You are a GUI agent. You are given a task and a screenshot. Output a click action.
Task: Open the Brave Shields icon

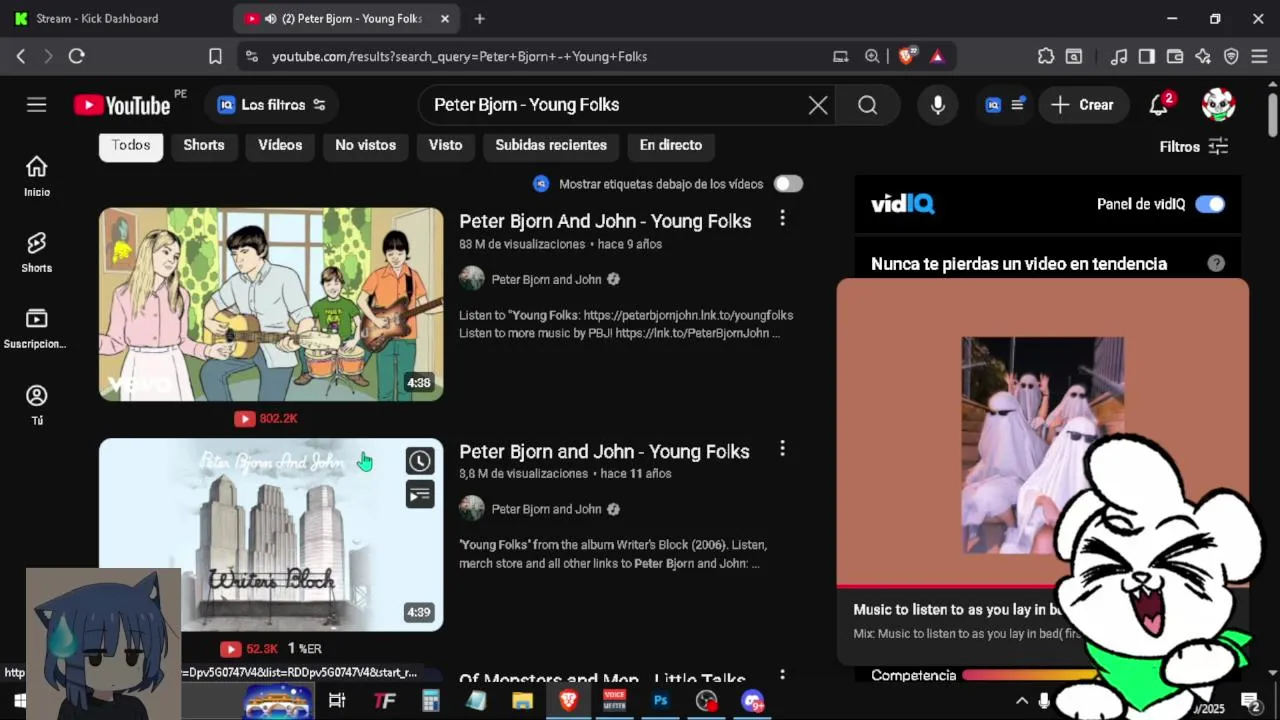point(907,56)
